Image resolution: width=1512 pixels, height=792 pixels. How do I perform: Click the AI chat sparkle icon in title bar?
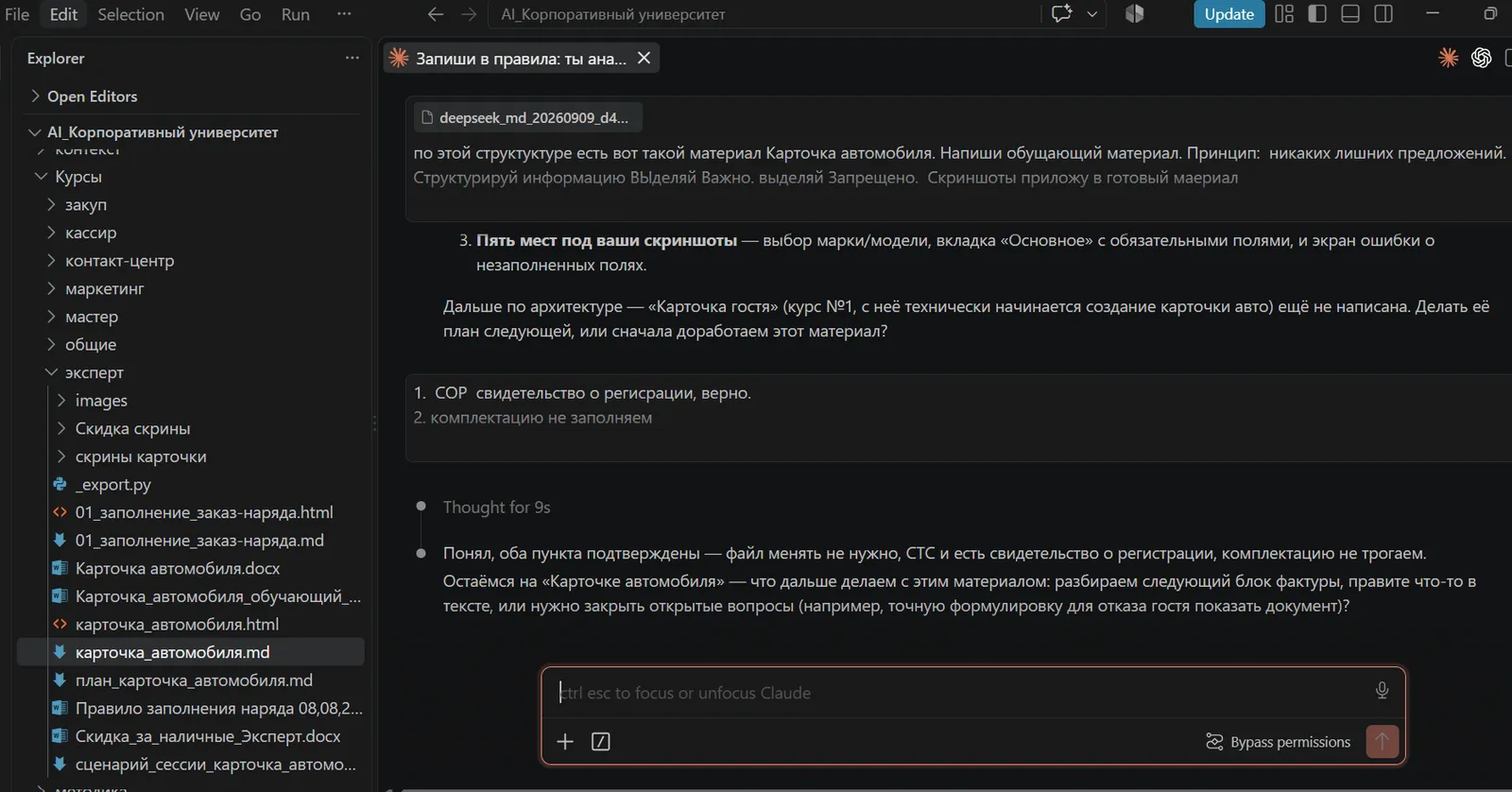1062,14
